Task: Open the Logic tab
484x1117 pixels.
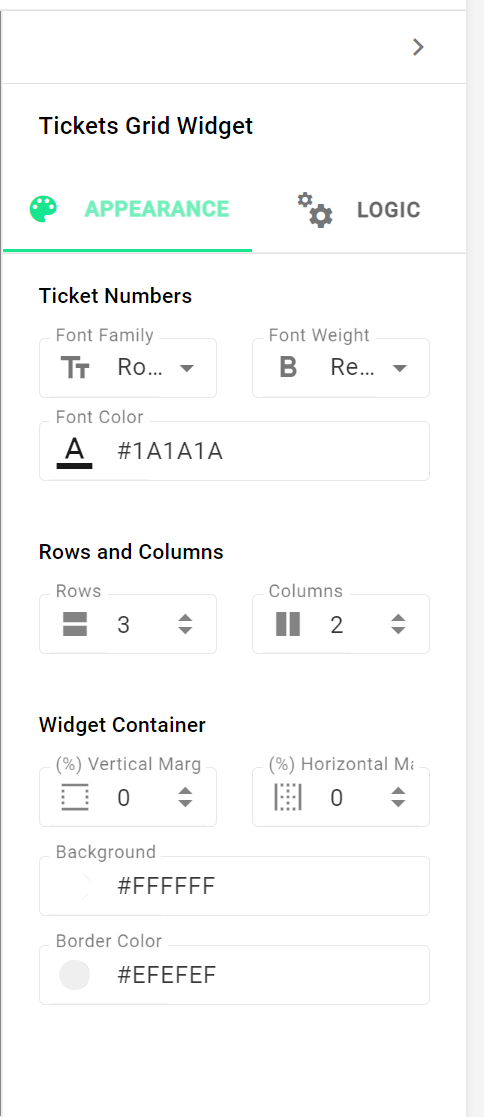Action: (x=359, y=209)
